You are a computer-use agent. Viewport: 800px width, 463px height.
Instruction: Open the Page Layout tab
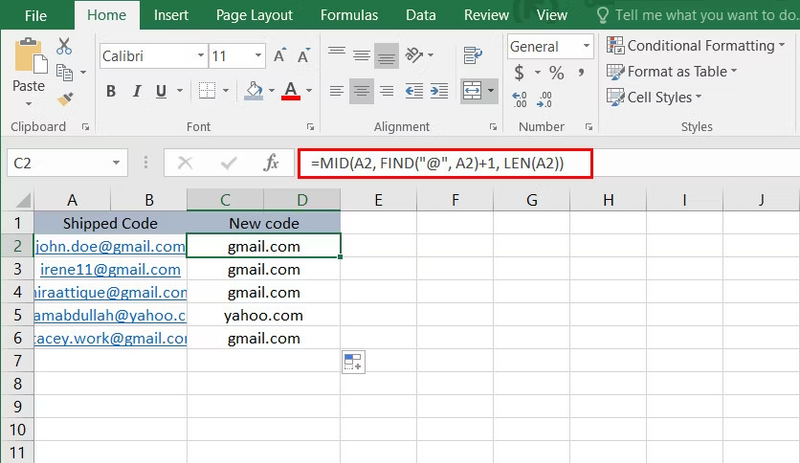coord(254,15)
